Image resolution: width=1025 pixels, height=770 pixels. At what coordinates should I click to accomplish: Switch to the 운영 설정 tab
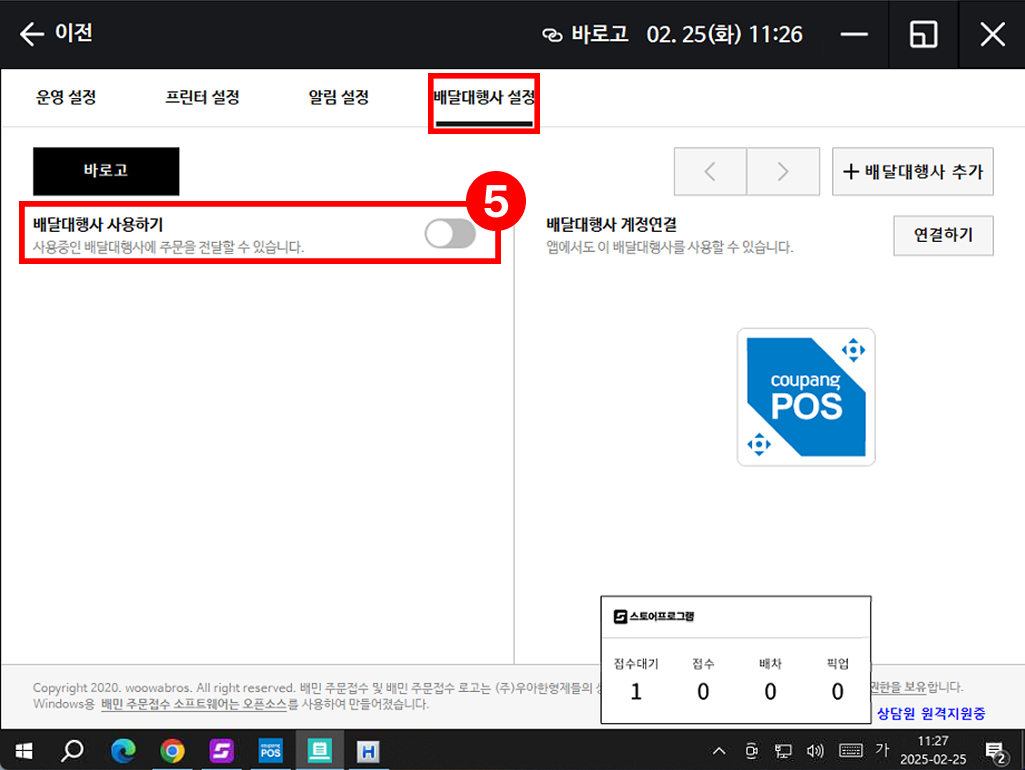pyautogui.click(x=66, y=98)
